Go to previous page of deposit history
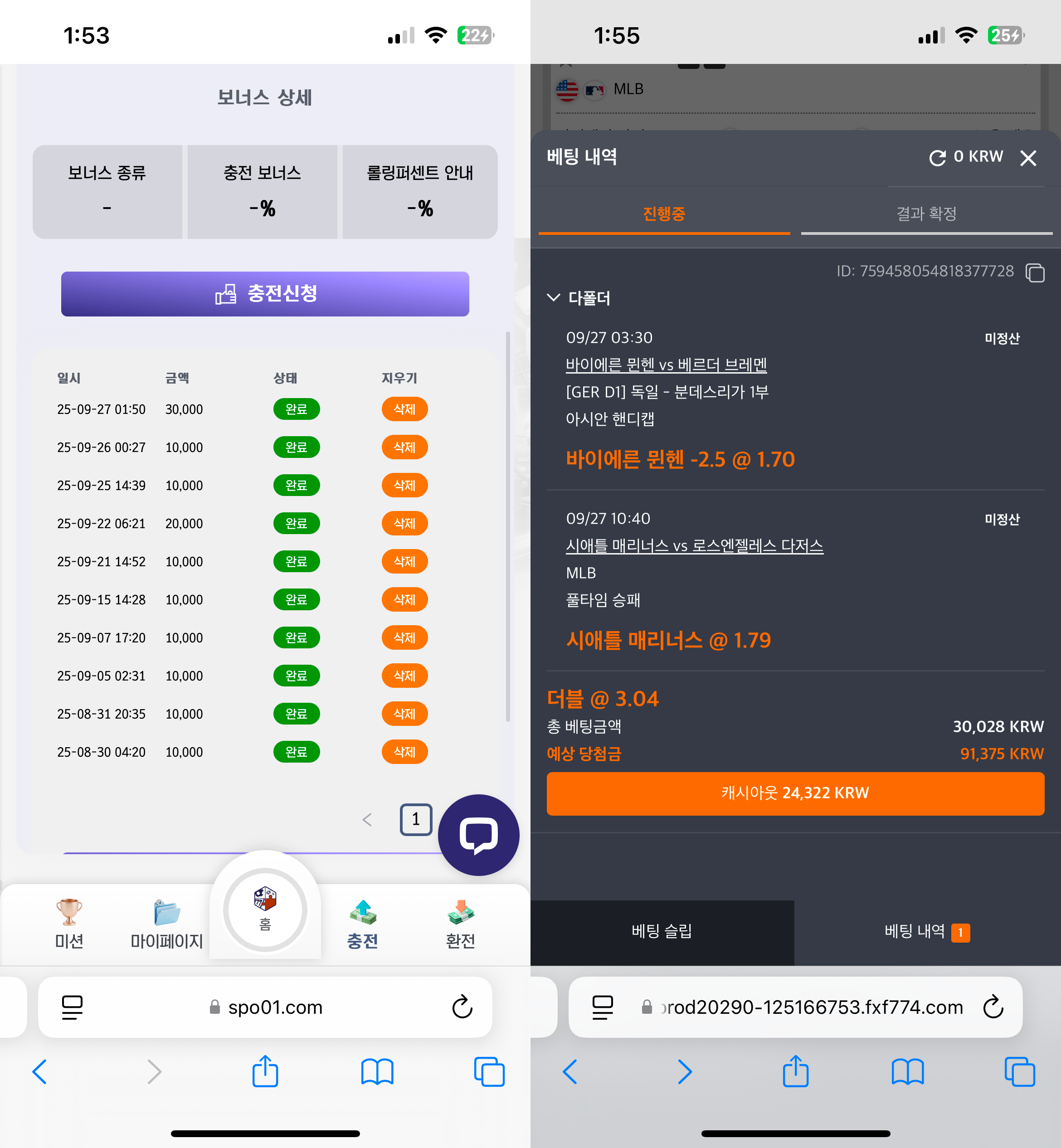 [x=367, y=820]
